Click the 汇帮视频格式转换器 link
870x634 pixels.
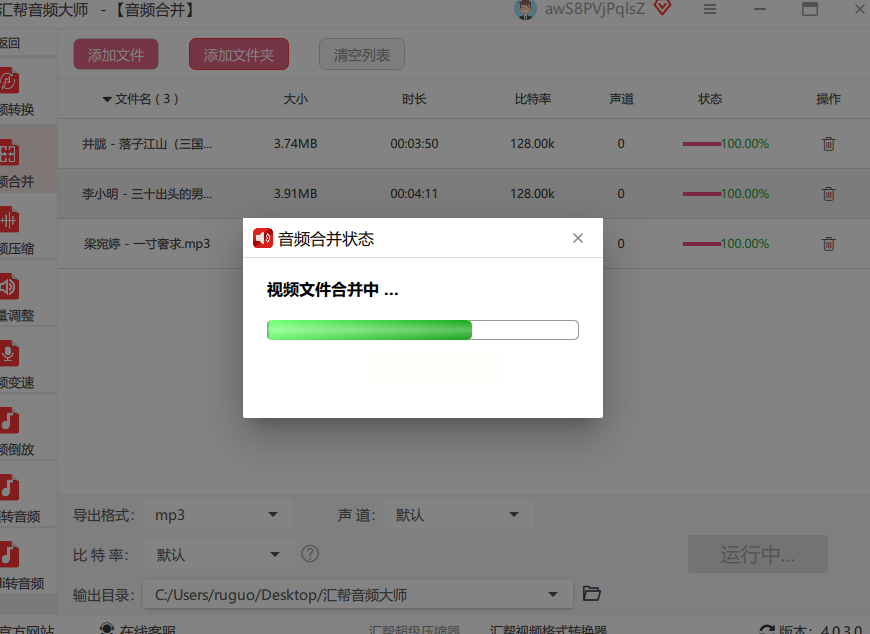(548, 630)
